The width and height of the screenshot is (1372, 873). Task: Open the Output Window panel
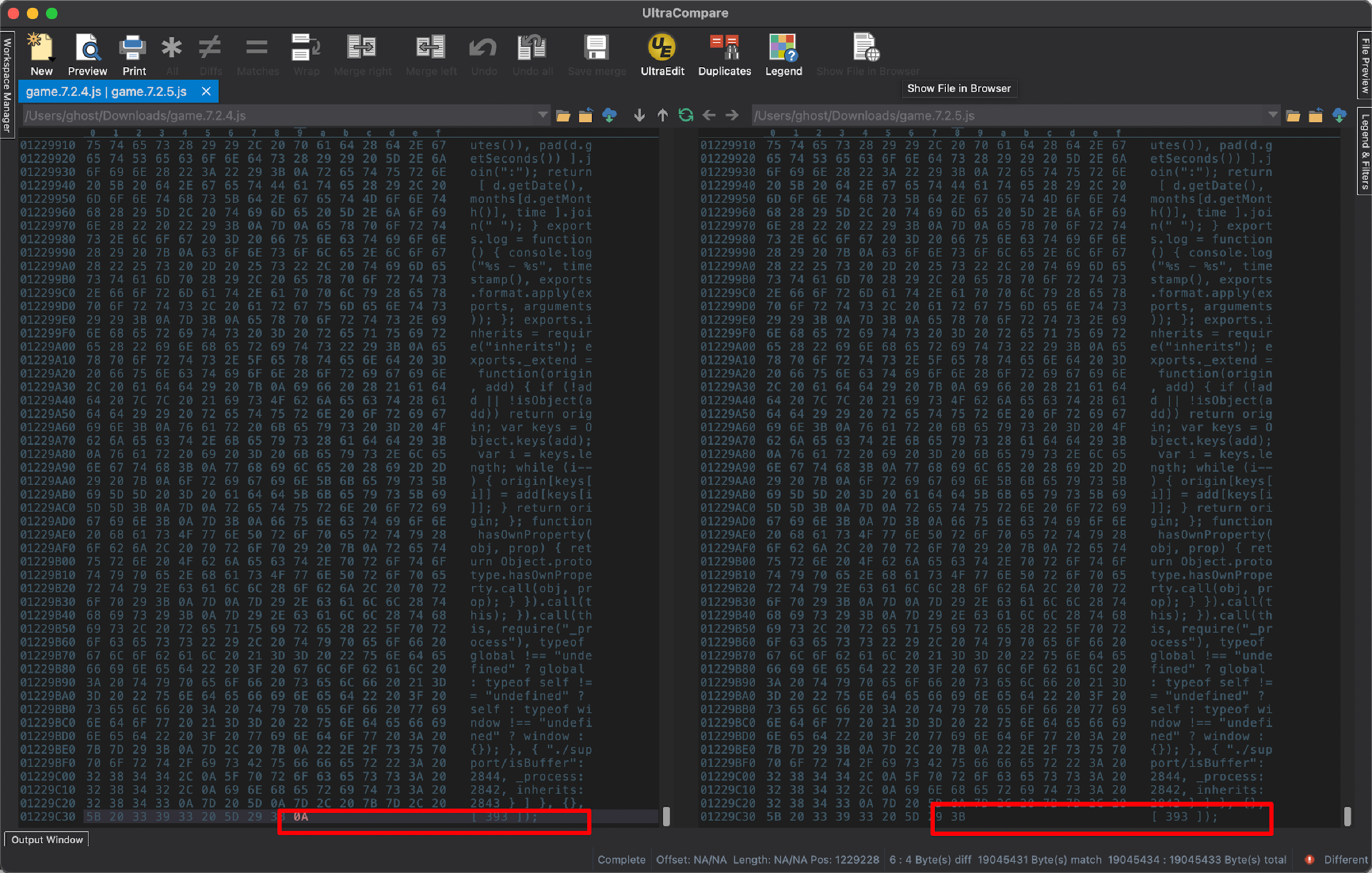pyautogui.click(x=47, y=839)
